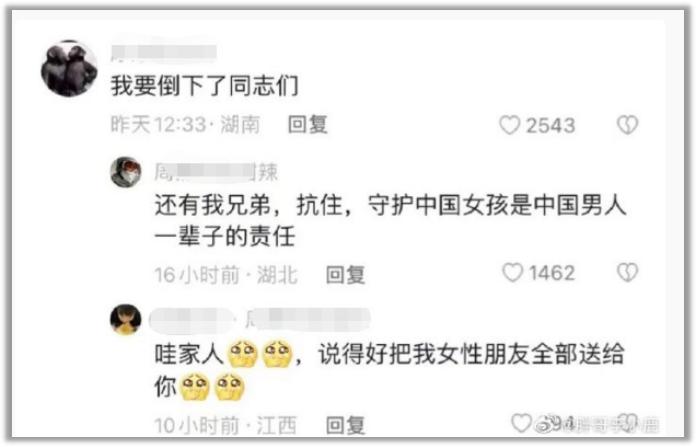
Task: Open the blurred username of top commenter
Action: 163,52
